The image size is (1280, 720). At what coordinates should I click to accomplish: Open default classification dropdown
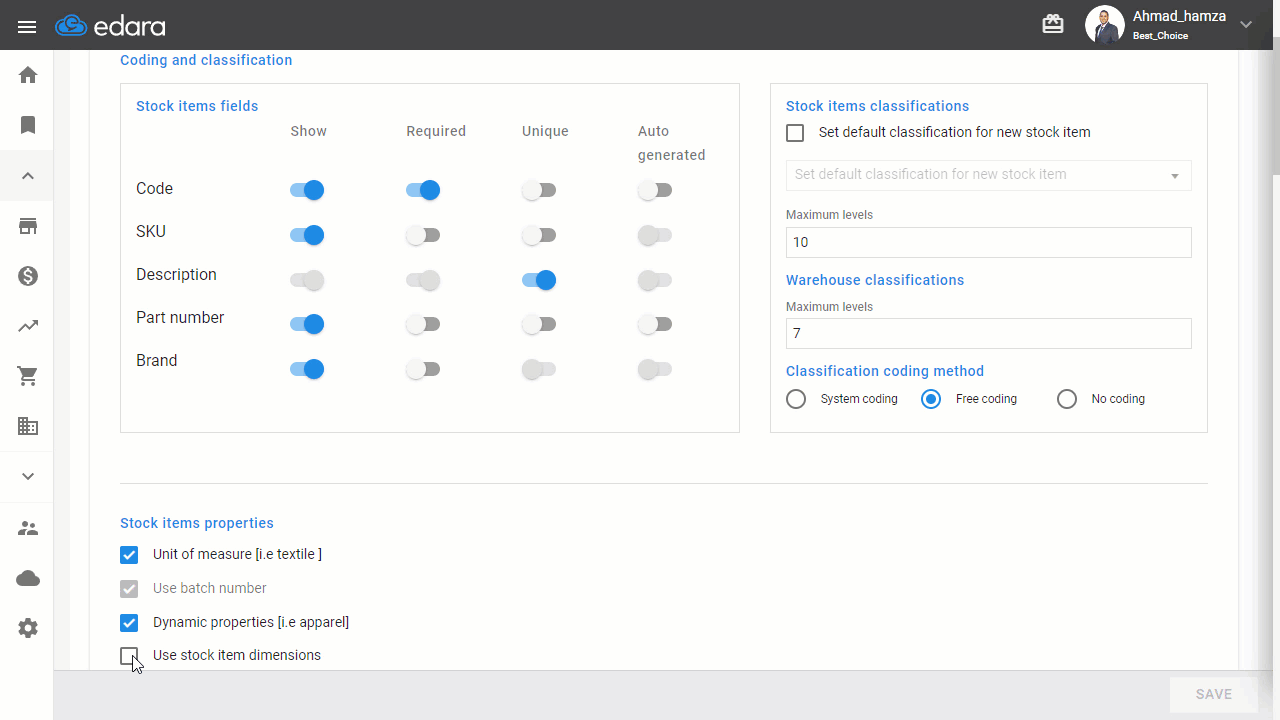click(989, 175)
